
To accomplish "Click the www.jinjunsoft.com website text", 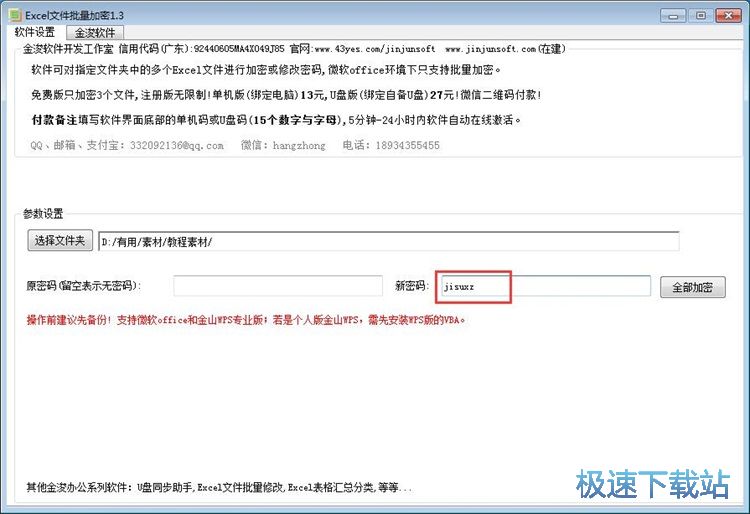I will 491,49.
